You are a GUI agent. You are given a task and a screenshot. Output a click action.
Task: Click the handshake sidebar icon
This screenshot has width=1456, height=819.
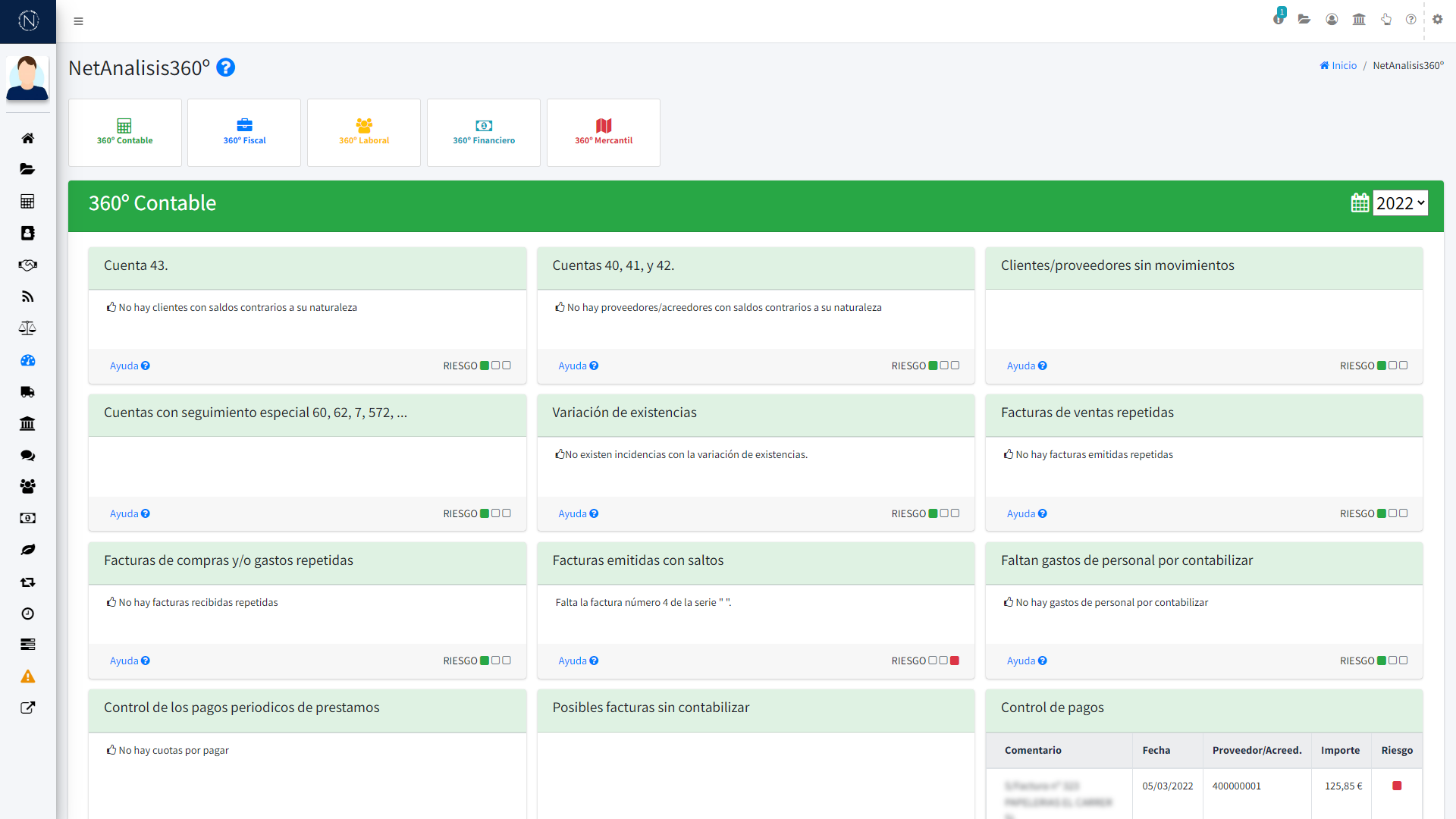coord(27,265)
